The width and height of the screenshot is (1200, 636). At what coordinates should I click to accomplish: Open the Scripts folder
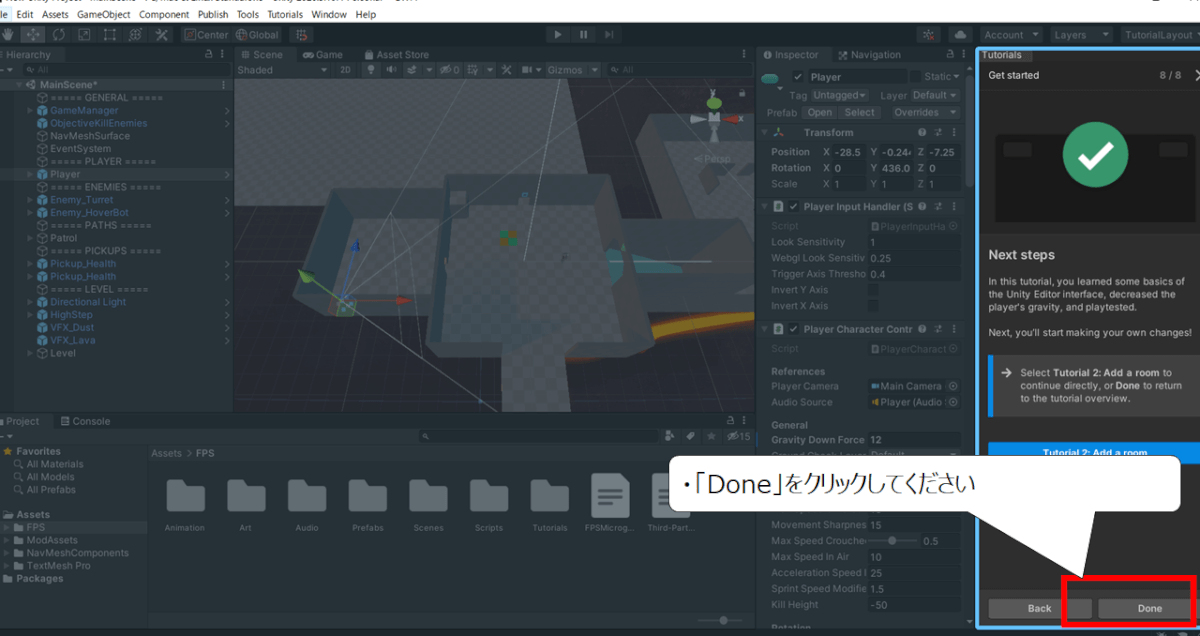pyautogui.click(x=489, y=505)
